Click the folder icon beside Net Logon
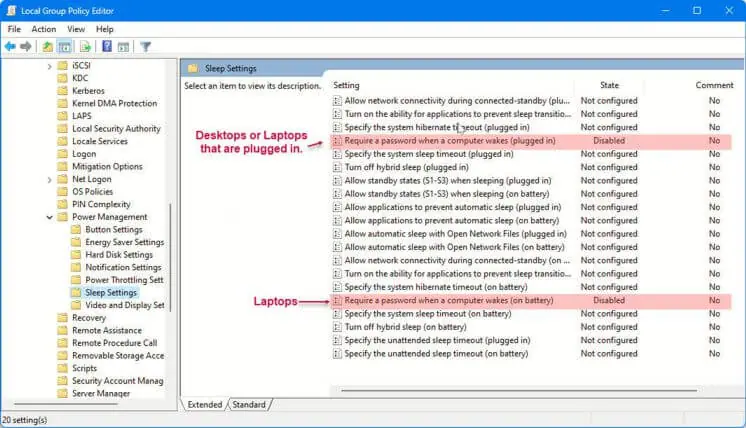Screen dimensions: 746x428 62,179
